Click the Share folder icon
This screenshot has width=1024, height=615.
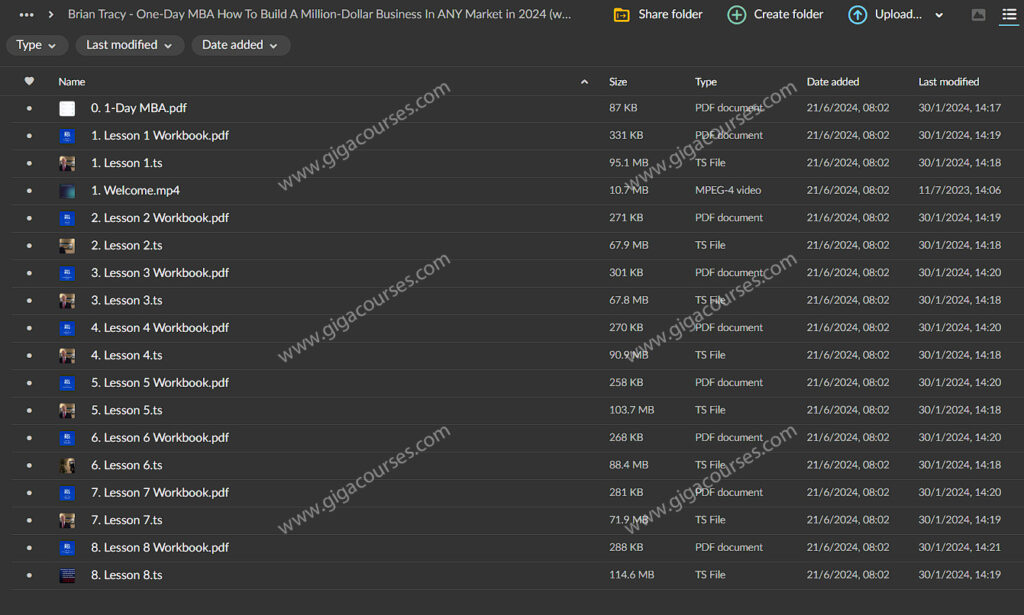(x=622, y=15)
